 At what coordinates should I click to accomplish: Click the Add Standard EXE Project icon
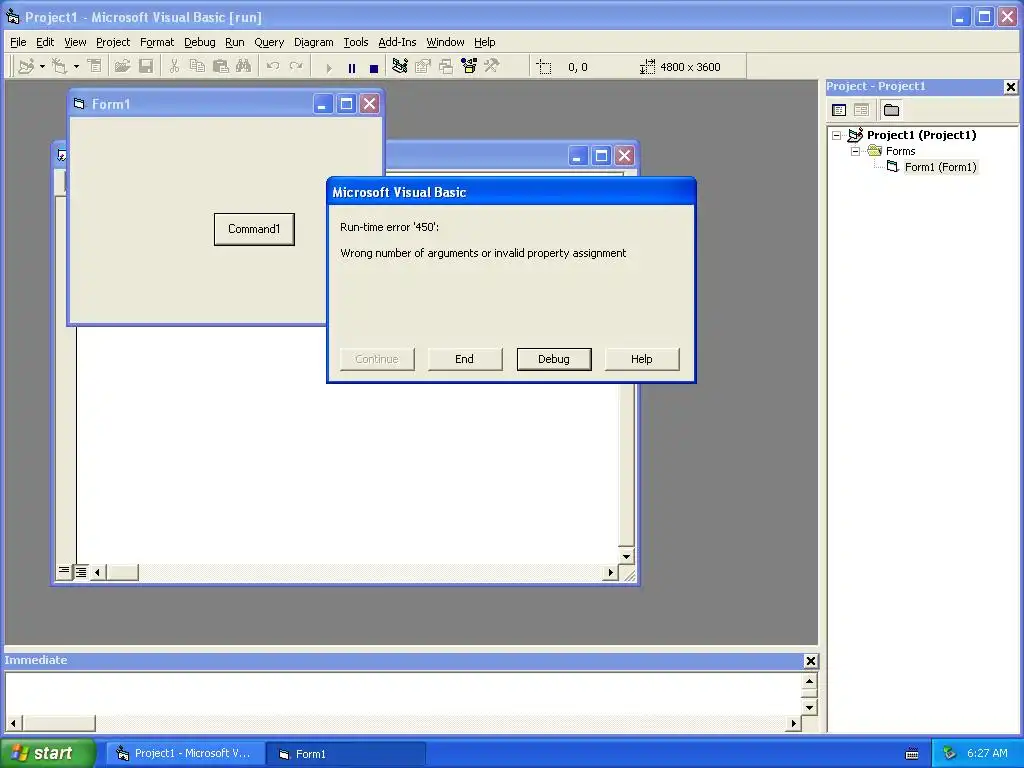pyautogui.click(x=26, y=67)
